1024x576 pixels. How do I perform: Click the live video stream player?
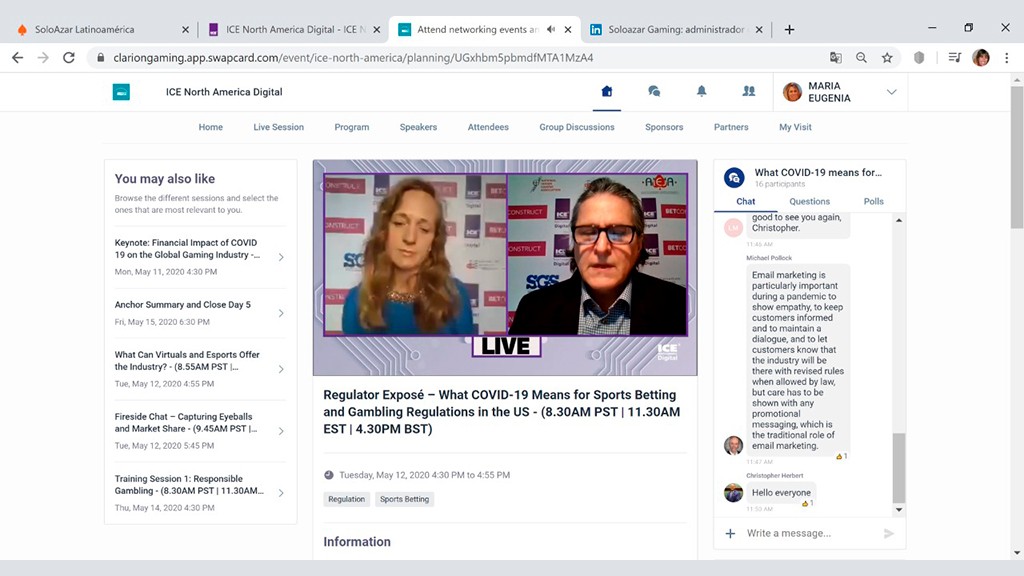pos(505,268)
